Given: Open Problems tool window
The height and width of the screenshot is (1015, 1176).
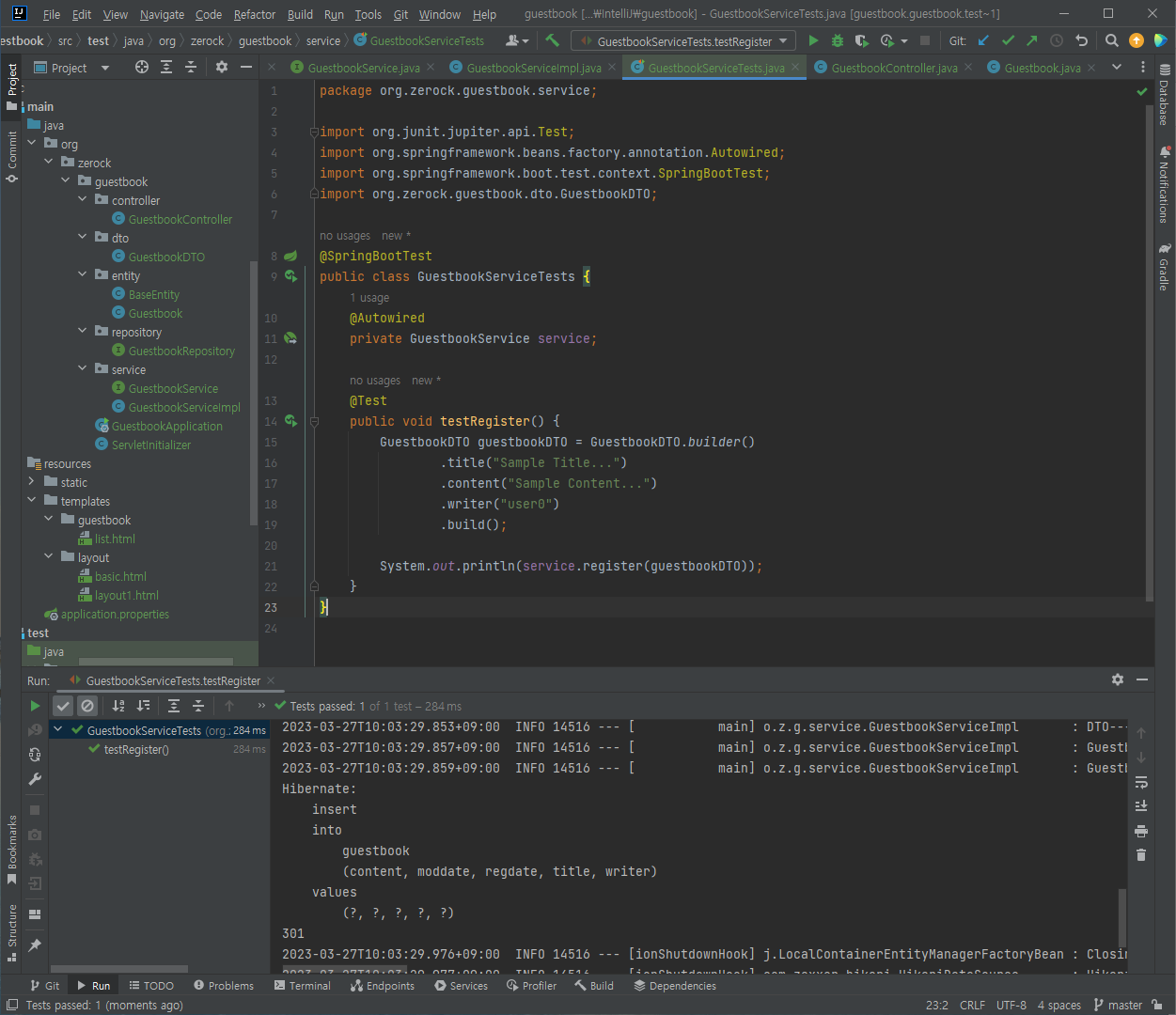Looking at the screenshot, I should coord(224,986).
